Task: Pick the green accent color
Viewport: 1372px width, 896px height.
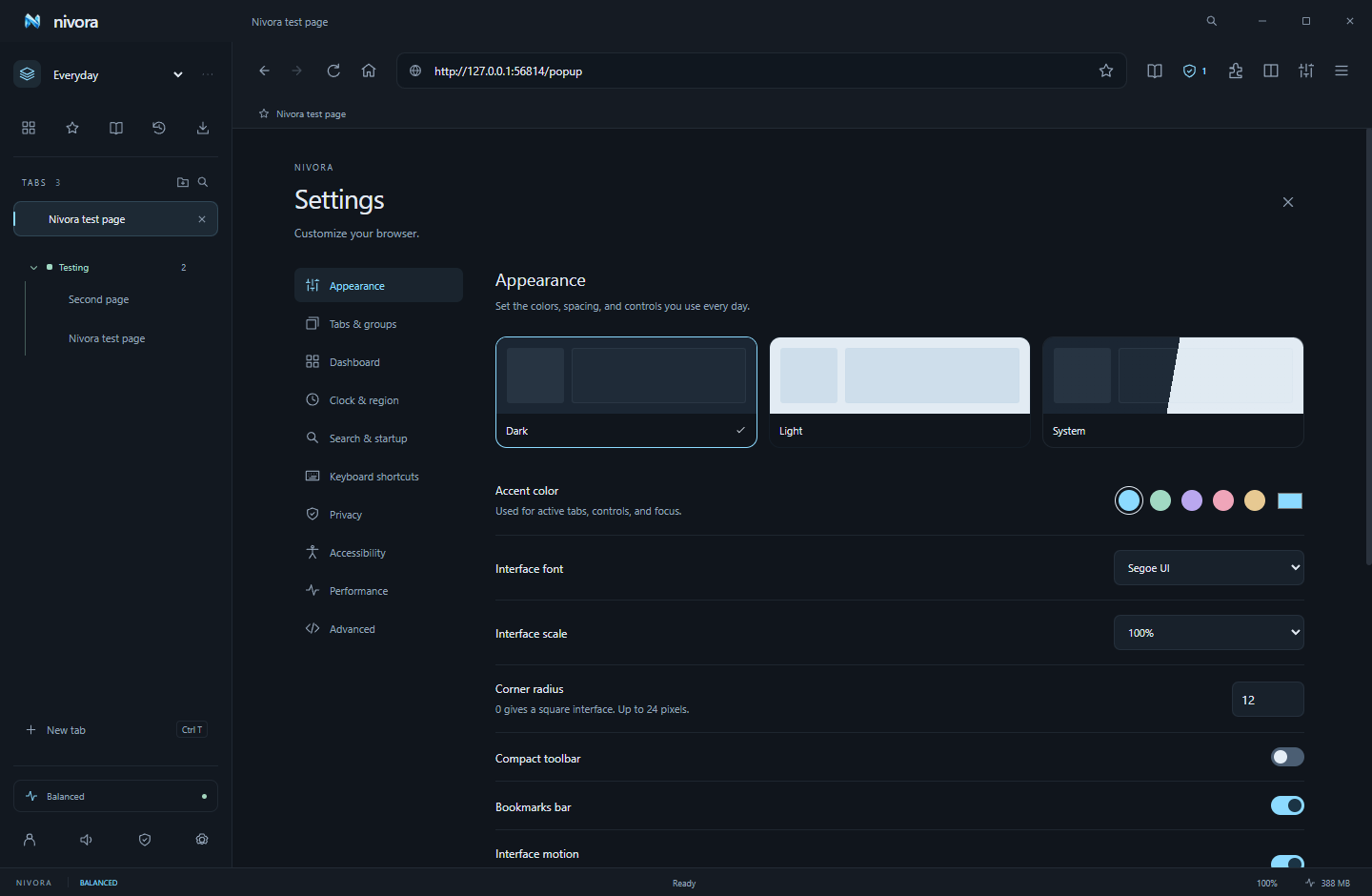Action: 1160,500
